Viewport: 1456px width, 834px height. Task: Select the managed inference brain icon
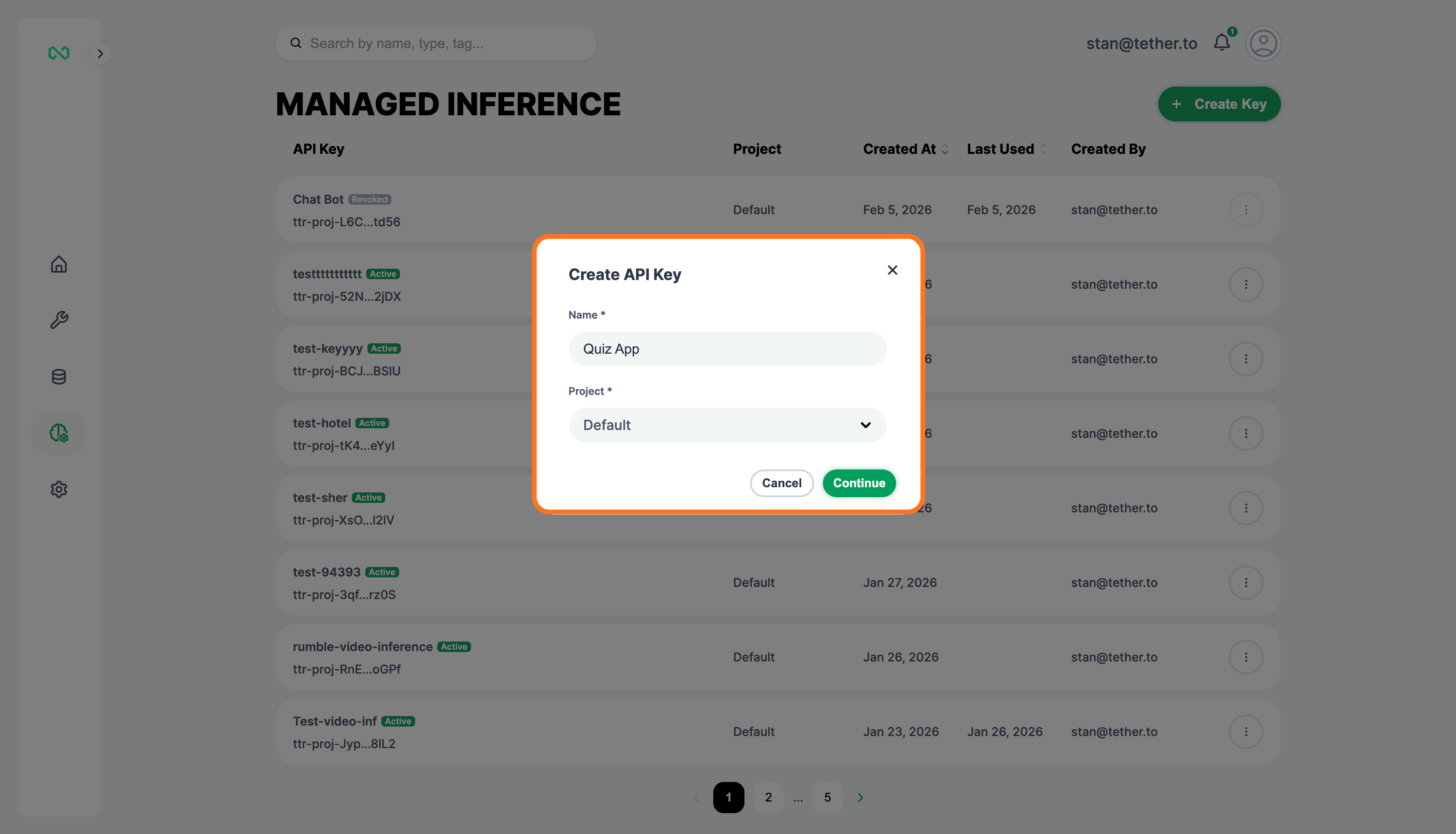tap(58, 433)
